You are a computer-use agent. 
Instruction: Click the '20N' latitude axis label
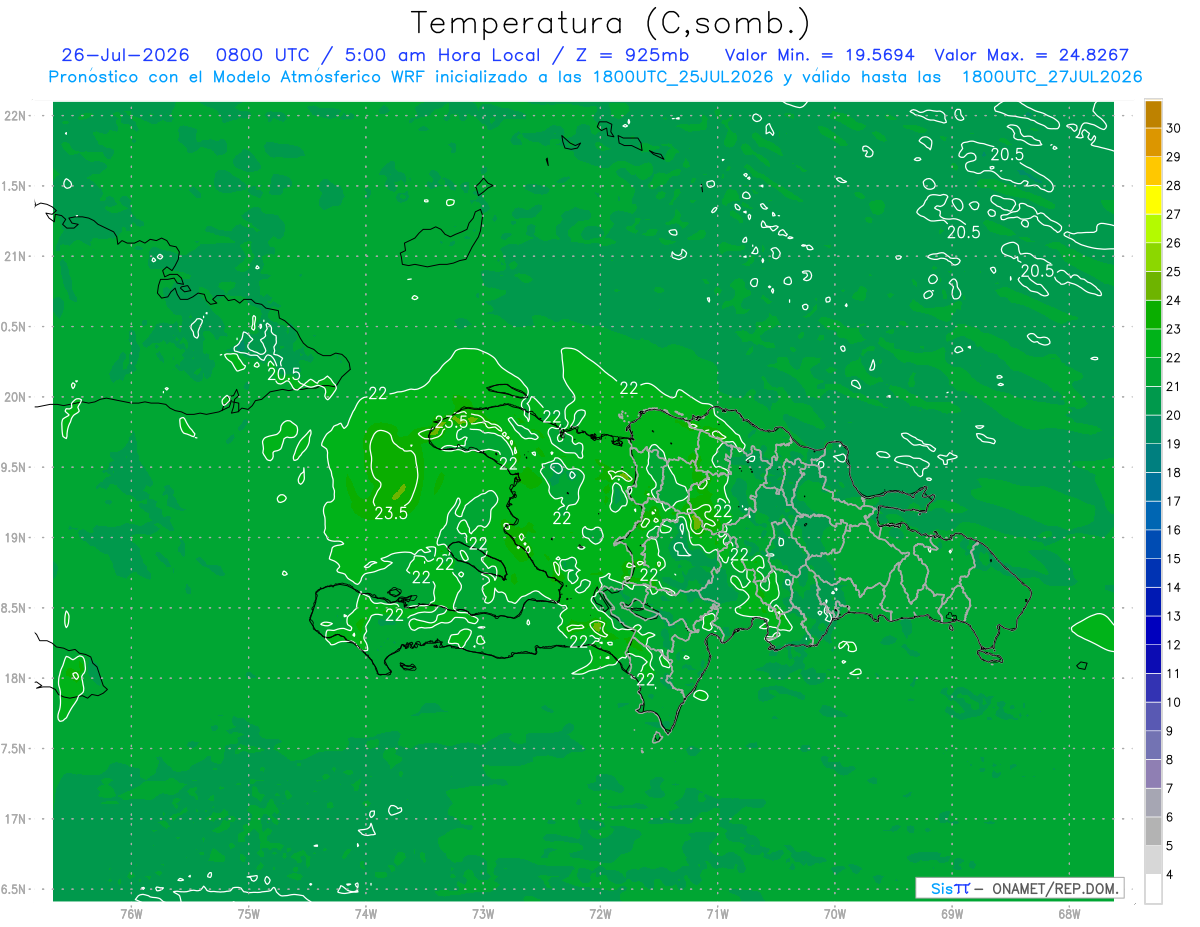[x=14, y=397]
